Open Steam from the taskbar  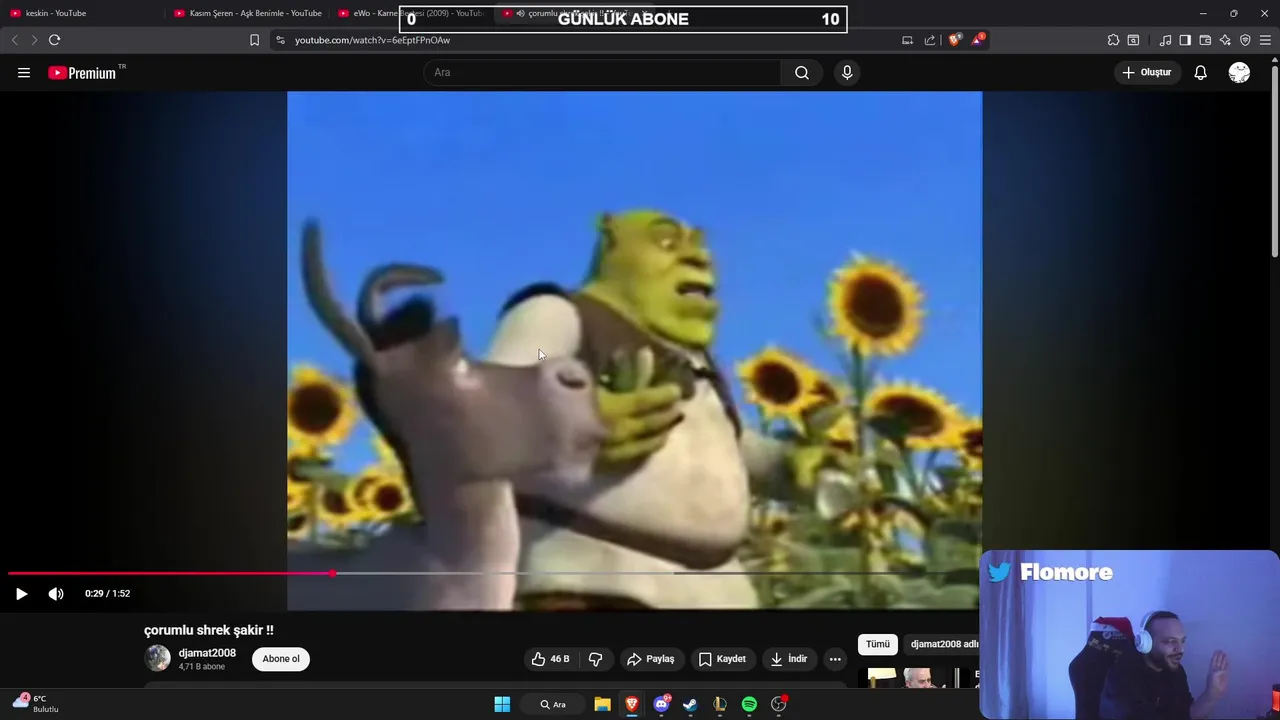coord(690,704)
